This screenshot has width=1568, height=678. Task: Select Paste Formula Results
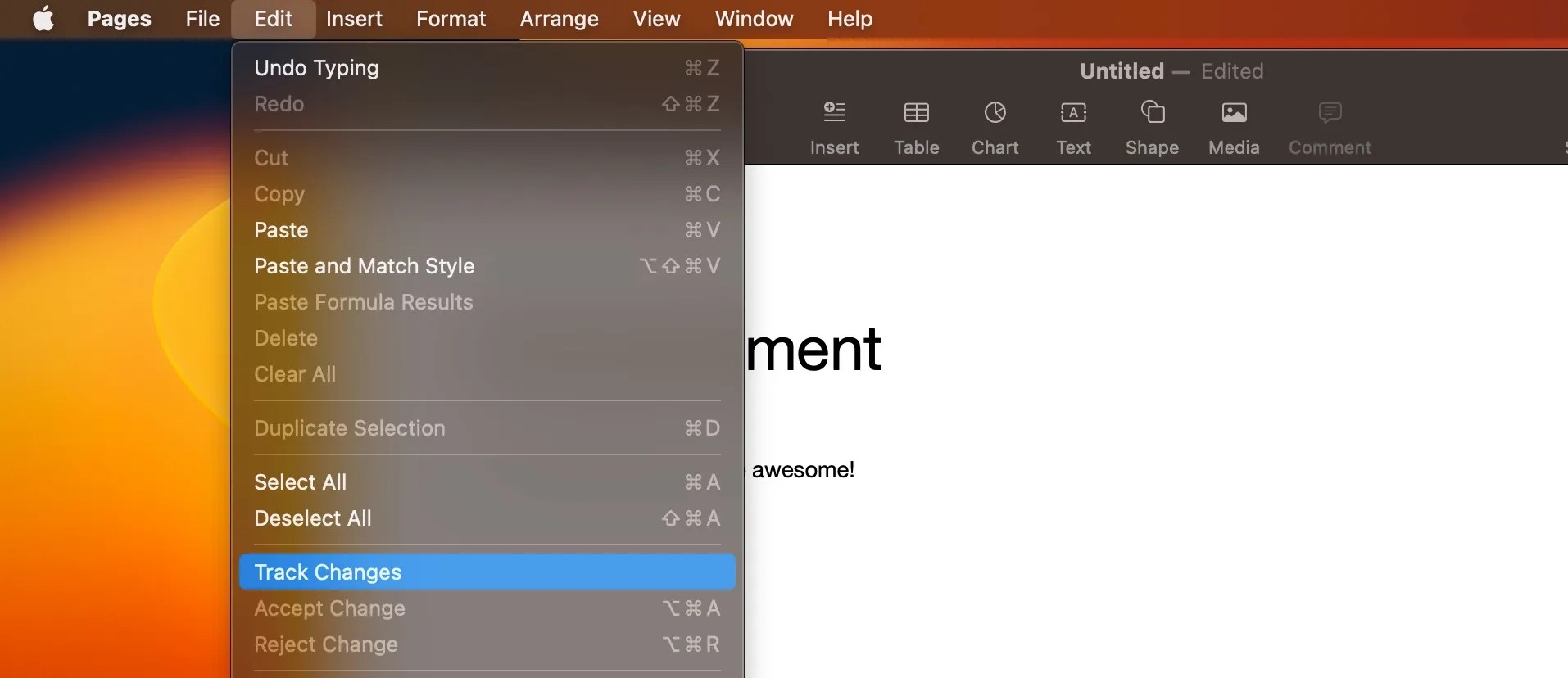pyautogui.click(x=487, y=302)
